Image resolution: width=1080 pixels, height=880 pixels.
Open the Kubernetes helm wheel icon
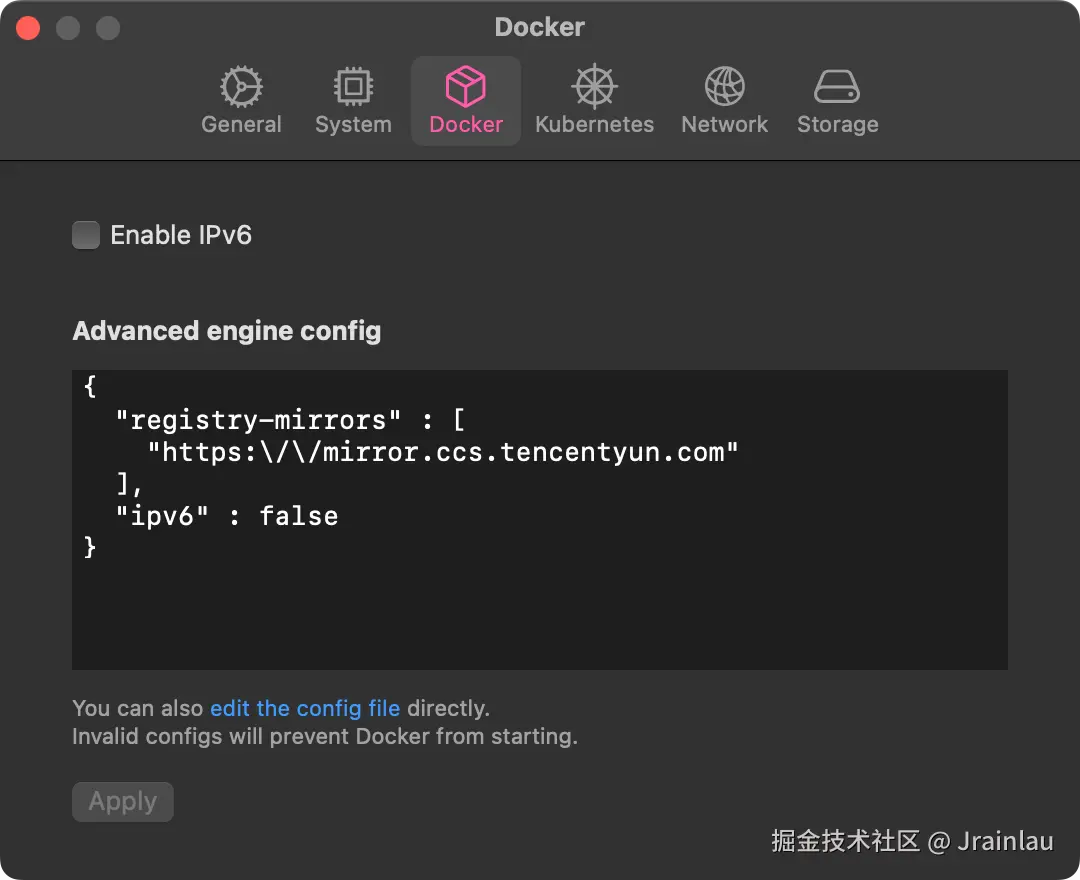594,87
